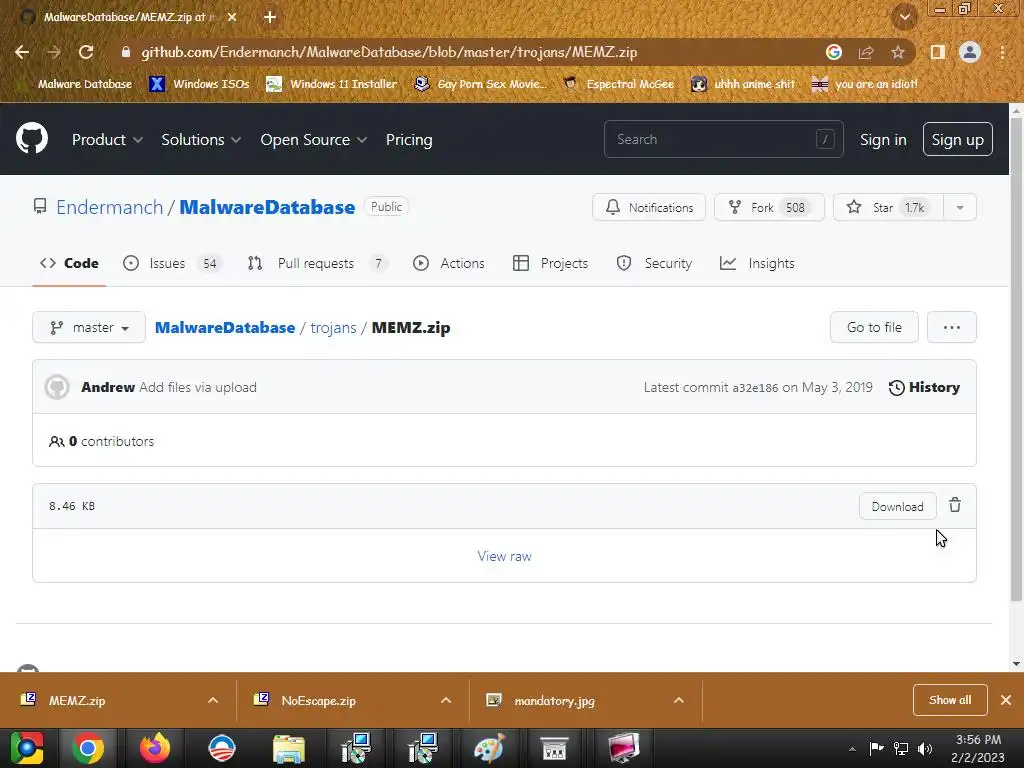Open File Explorer folder on taskbar
1024x768 pixels.
[289, 749]
